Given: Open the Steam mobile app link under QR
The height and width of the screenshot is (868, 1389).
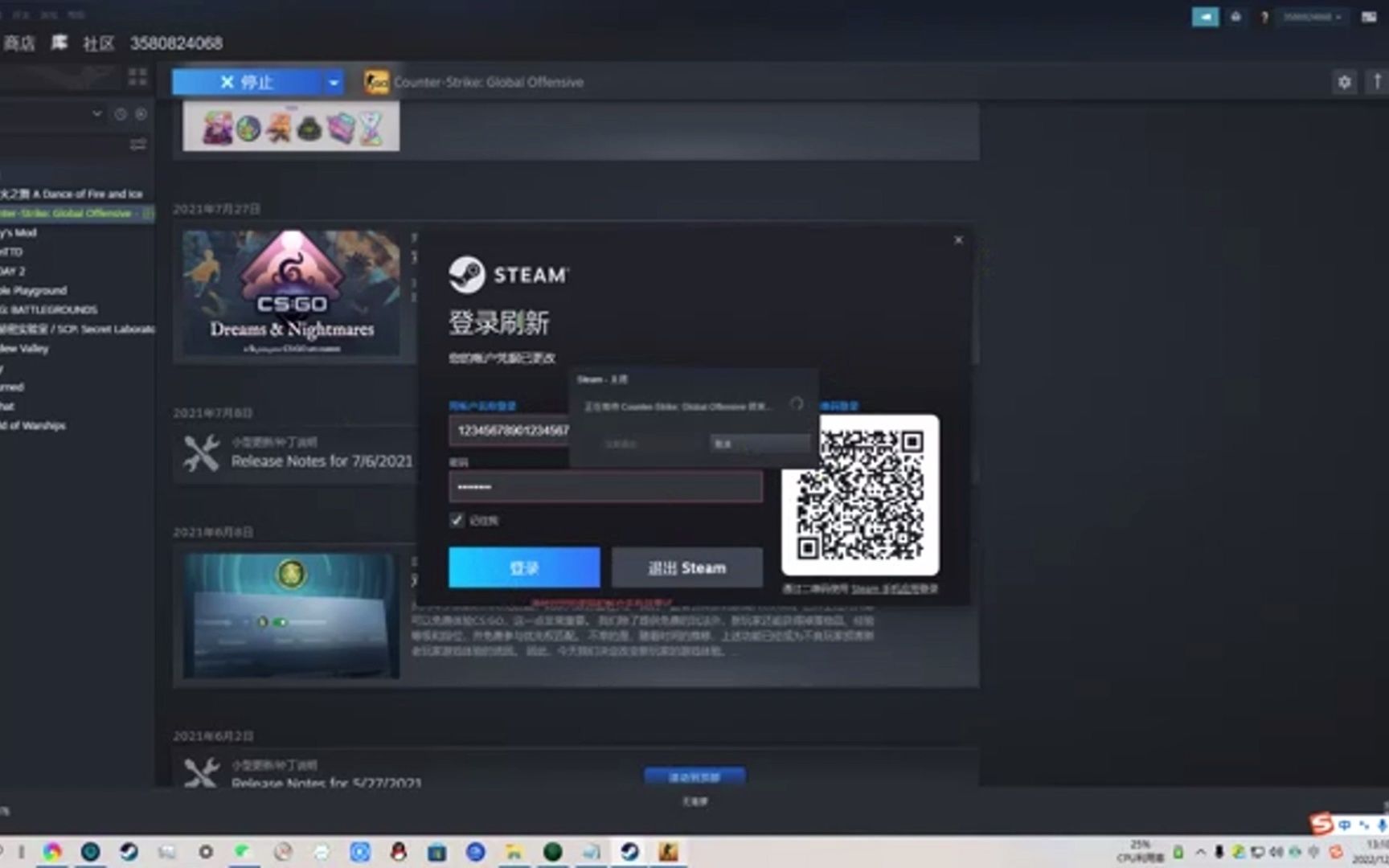Looking at the screenshot, I should coord(894,589).
